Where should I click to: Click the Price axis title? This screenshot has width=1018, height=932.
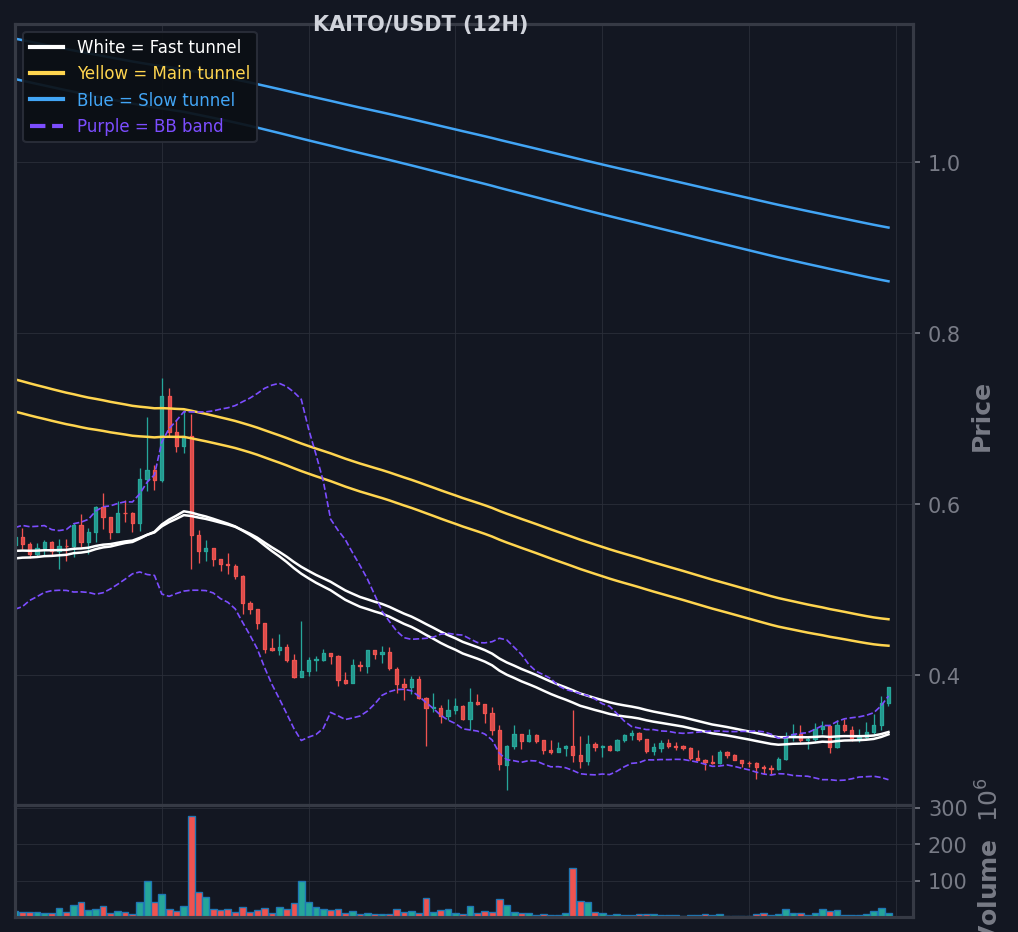coord(981,418)
